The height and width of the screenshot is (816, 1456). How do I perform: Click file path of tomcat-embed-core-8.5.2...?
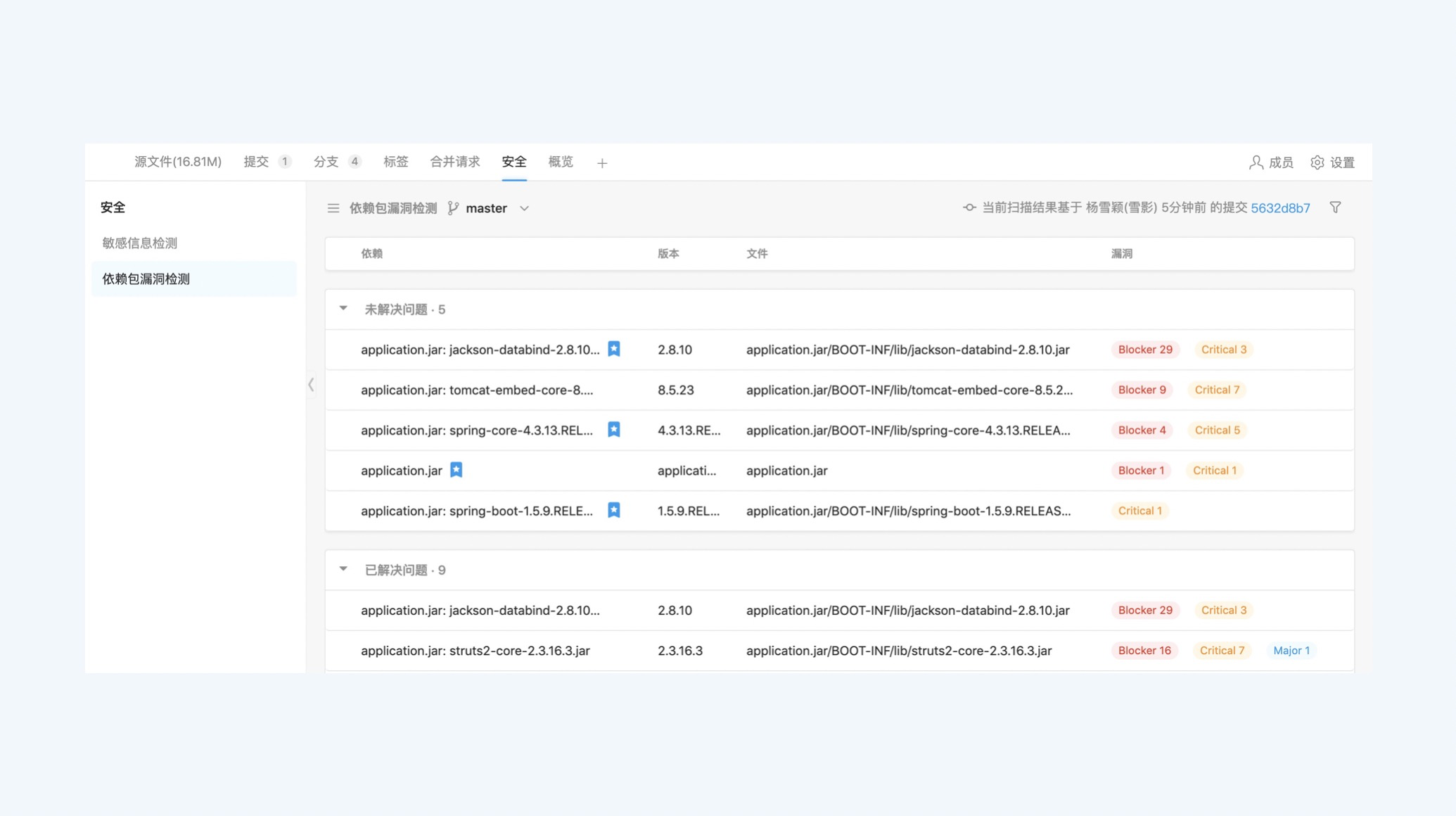(909, 390)
